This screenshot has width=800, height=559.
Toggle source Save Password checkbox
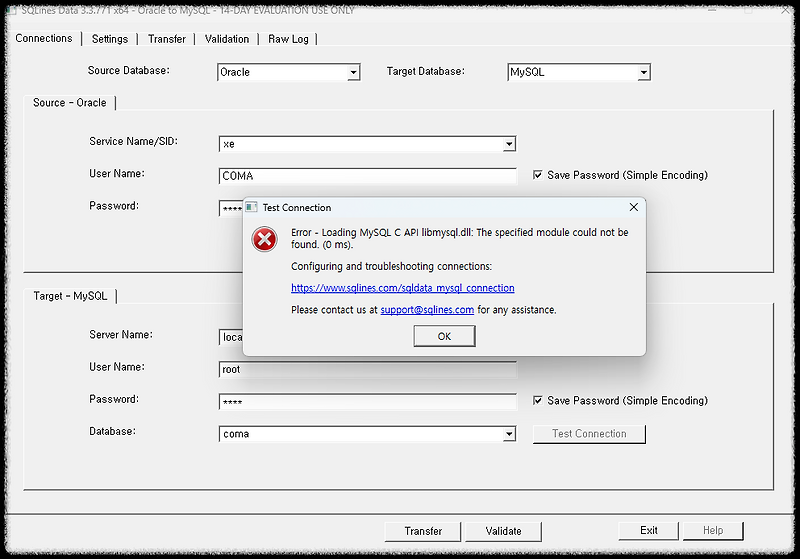click(x=537, y=175)
